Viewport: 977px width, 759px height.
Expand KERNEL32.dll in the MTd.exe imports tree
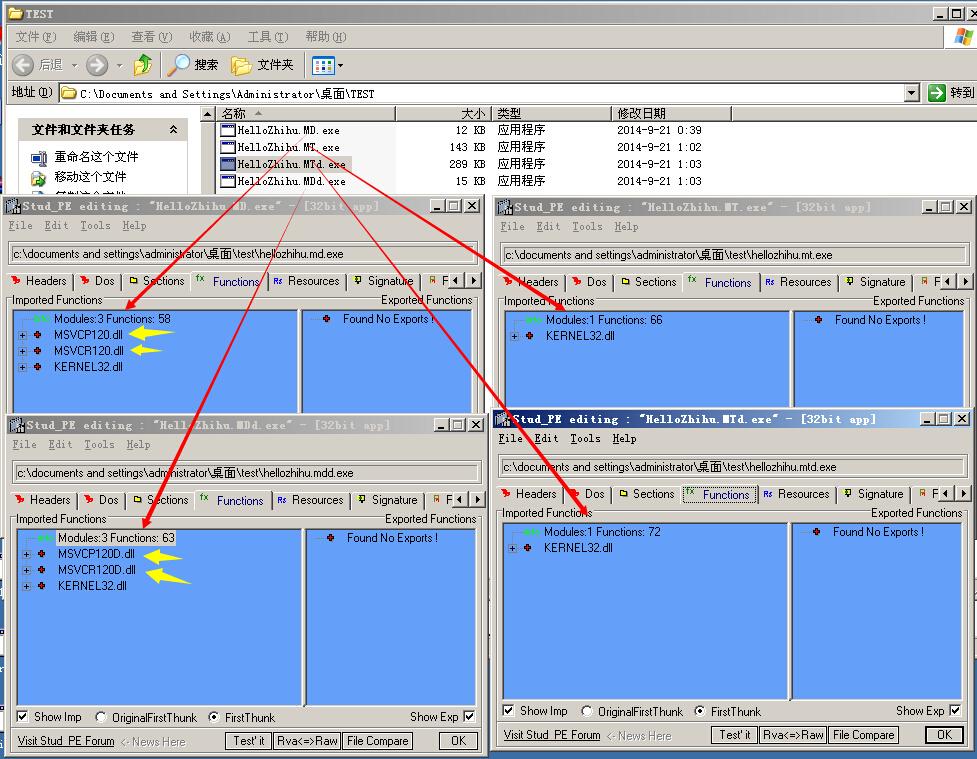click(513, 548)
